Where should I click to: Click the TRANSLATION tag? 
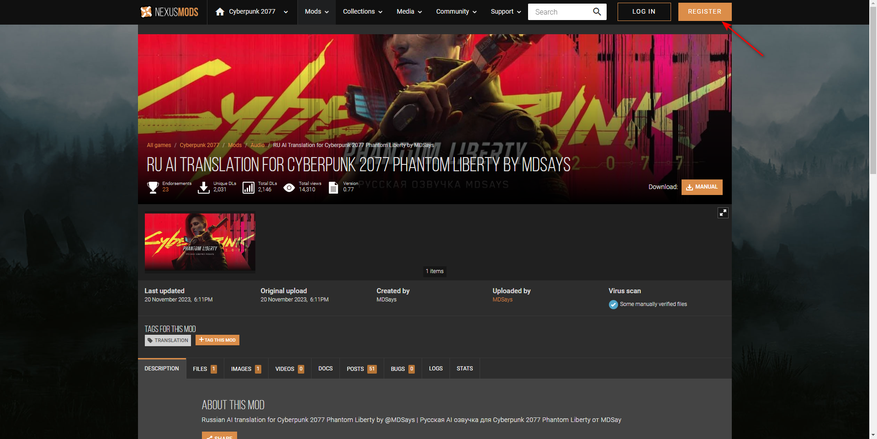[168, 340]
